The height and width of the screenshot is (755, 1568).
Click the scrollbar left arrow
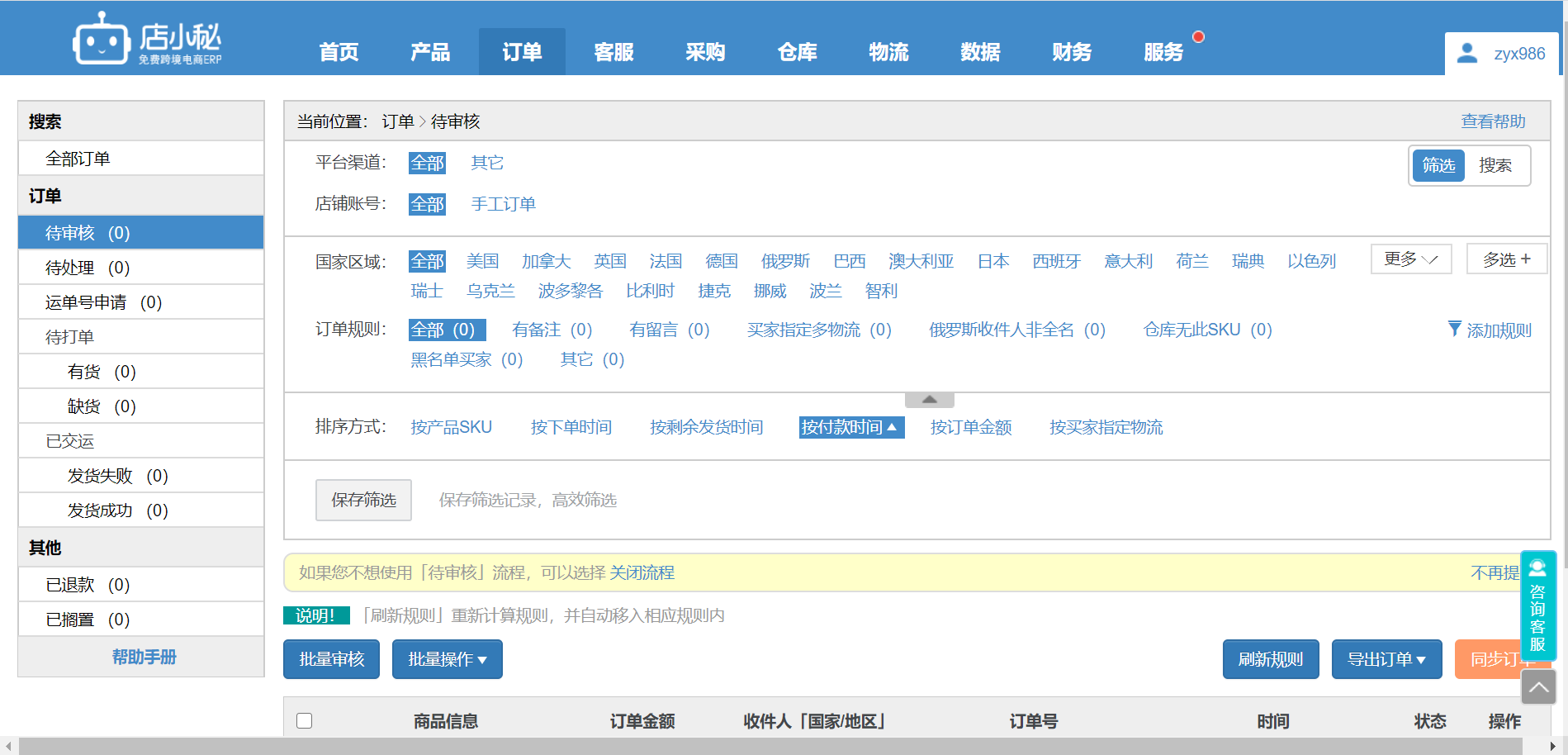tap(8, 746)
